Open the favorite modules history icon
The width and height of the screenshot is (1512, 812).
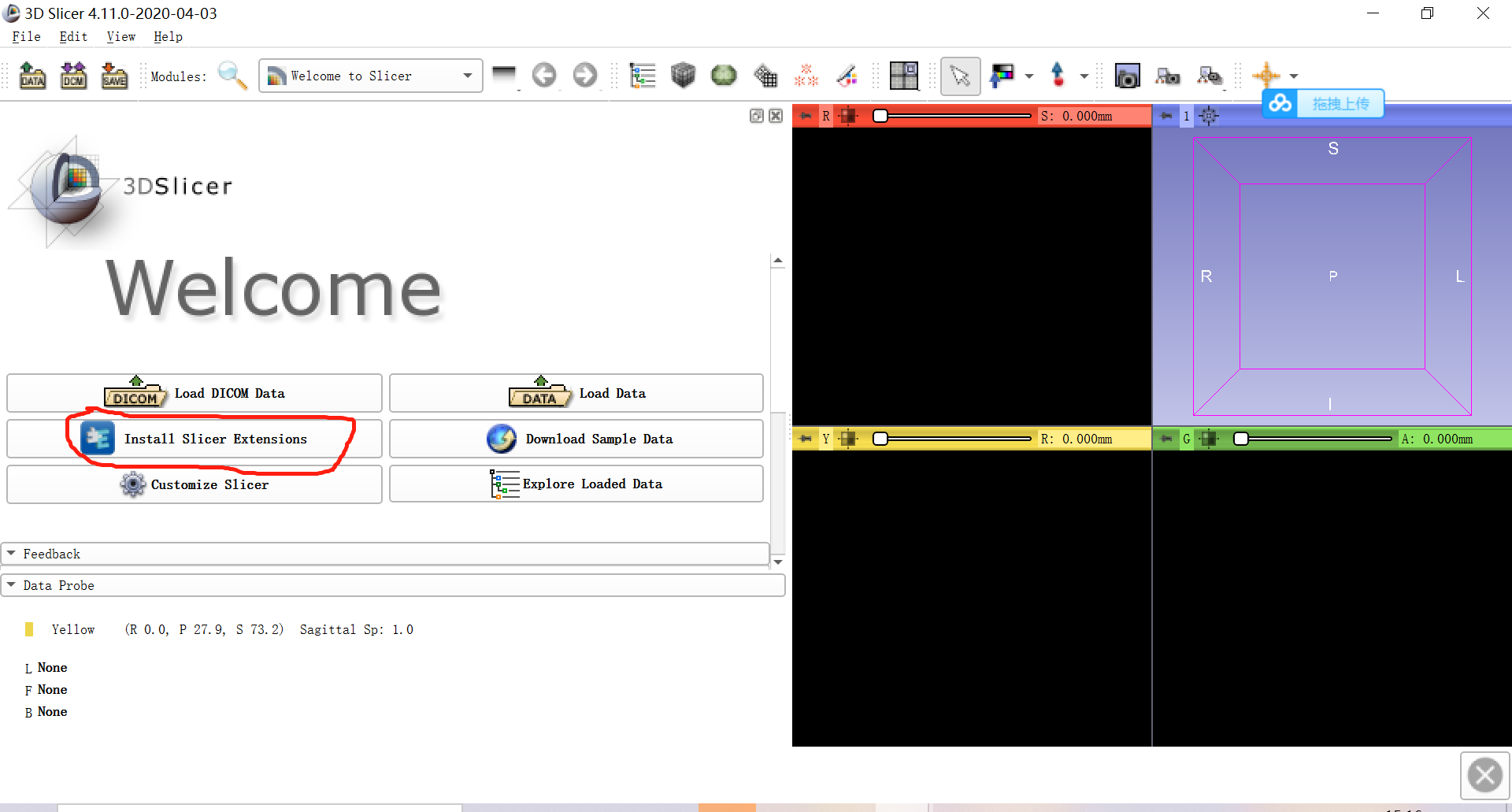point(504,74)
